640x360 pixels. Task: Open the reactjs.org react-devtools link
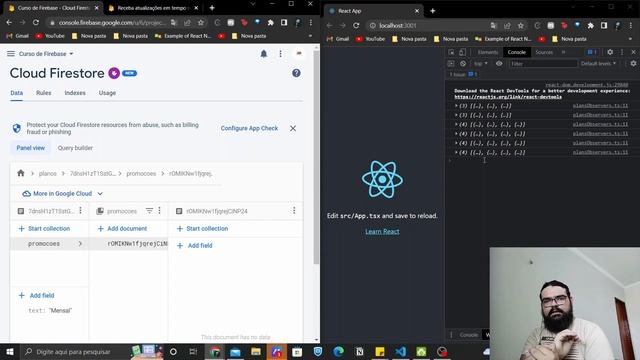(508, 97)
